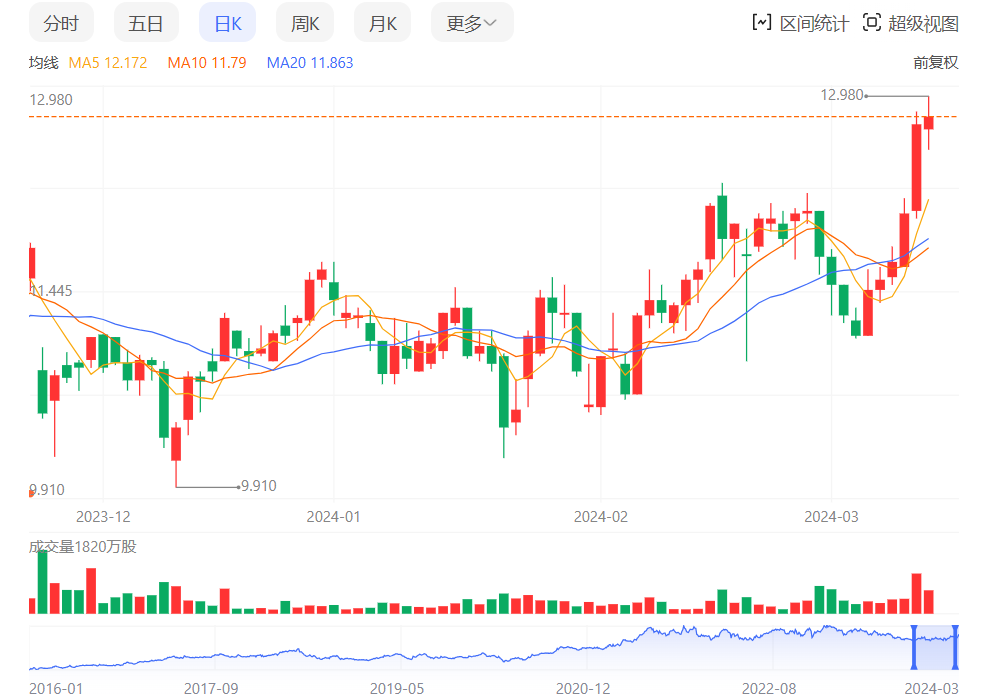Open the 月K chart tab

382,23
